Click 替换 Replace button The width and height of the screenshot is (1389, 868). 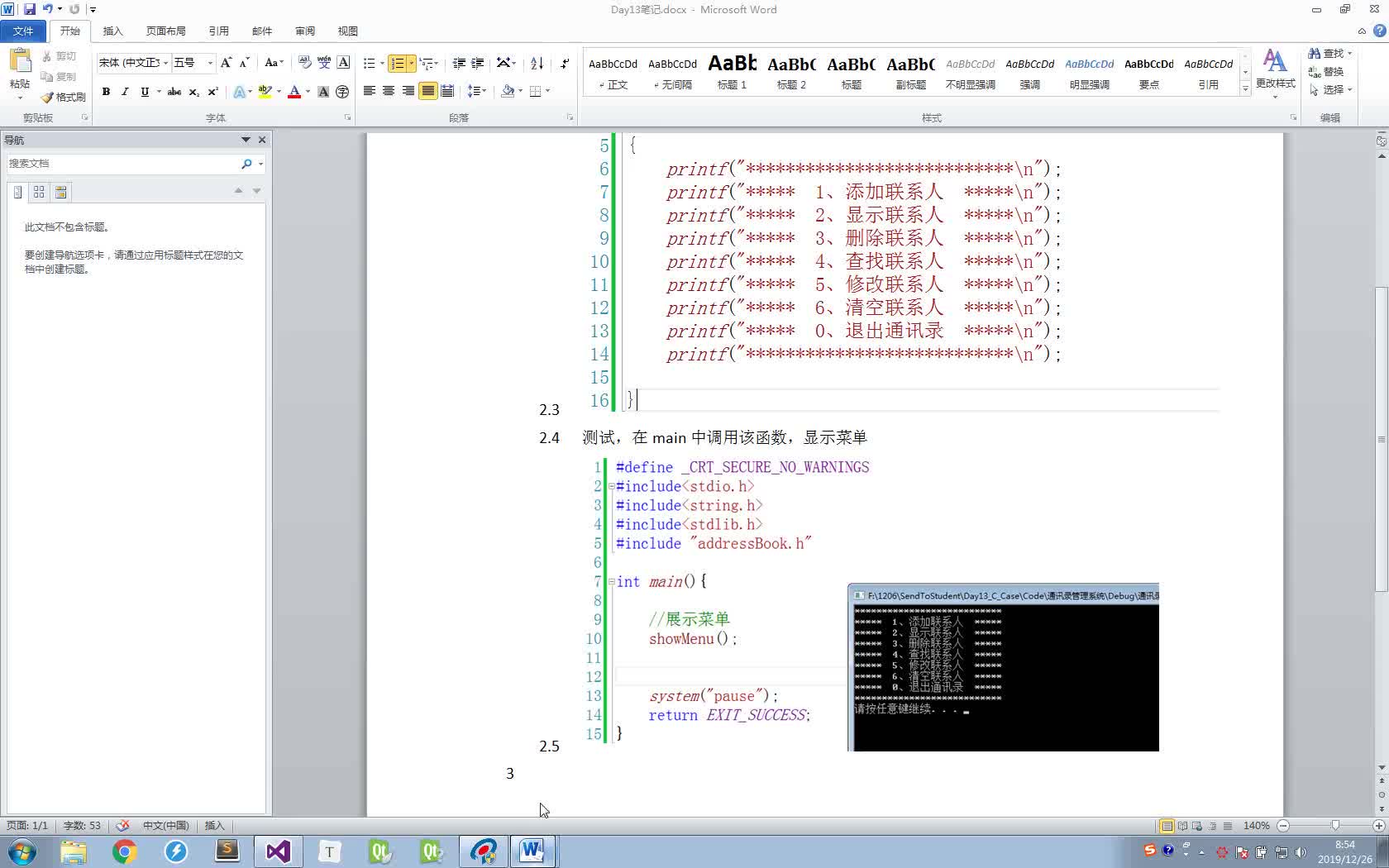click(x=1326, y=71)
